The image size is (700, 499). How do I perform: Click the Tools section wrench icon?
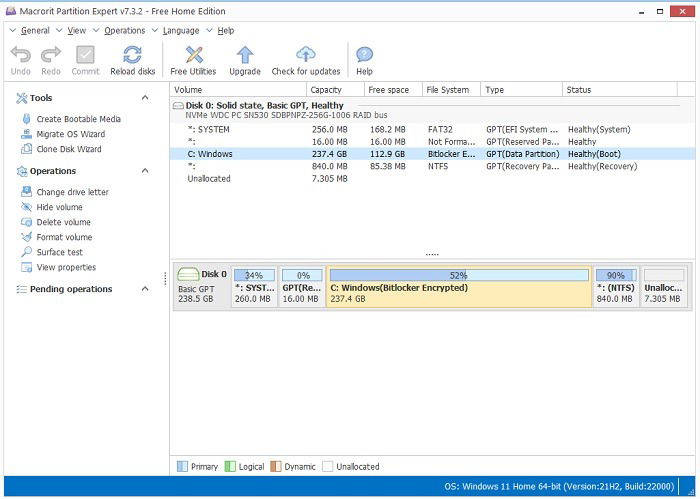[21, 98]
